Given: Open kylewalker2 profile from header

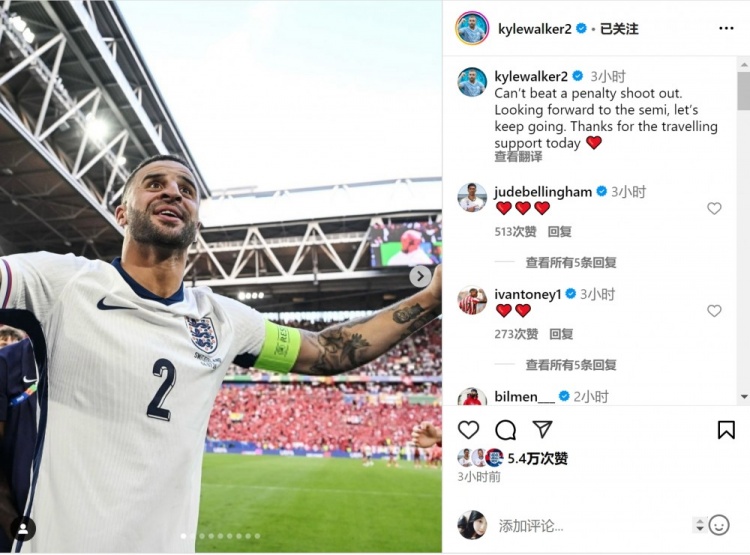Looking at the screenshot, I should [535, 29].
